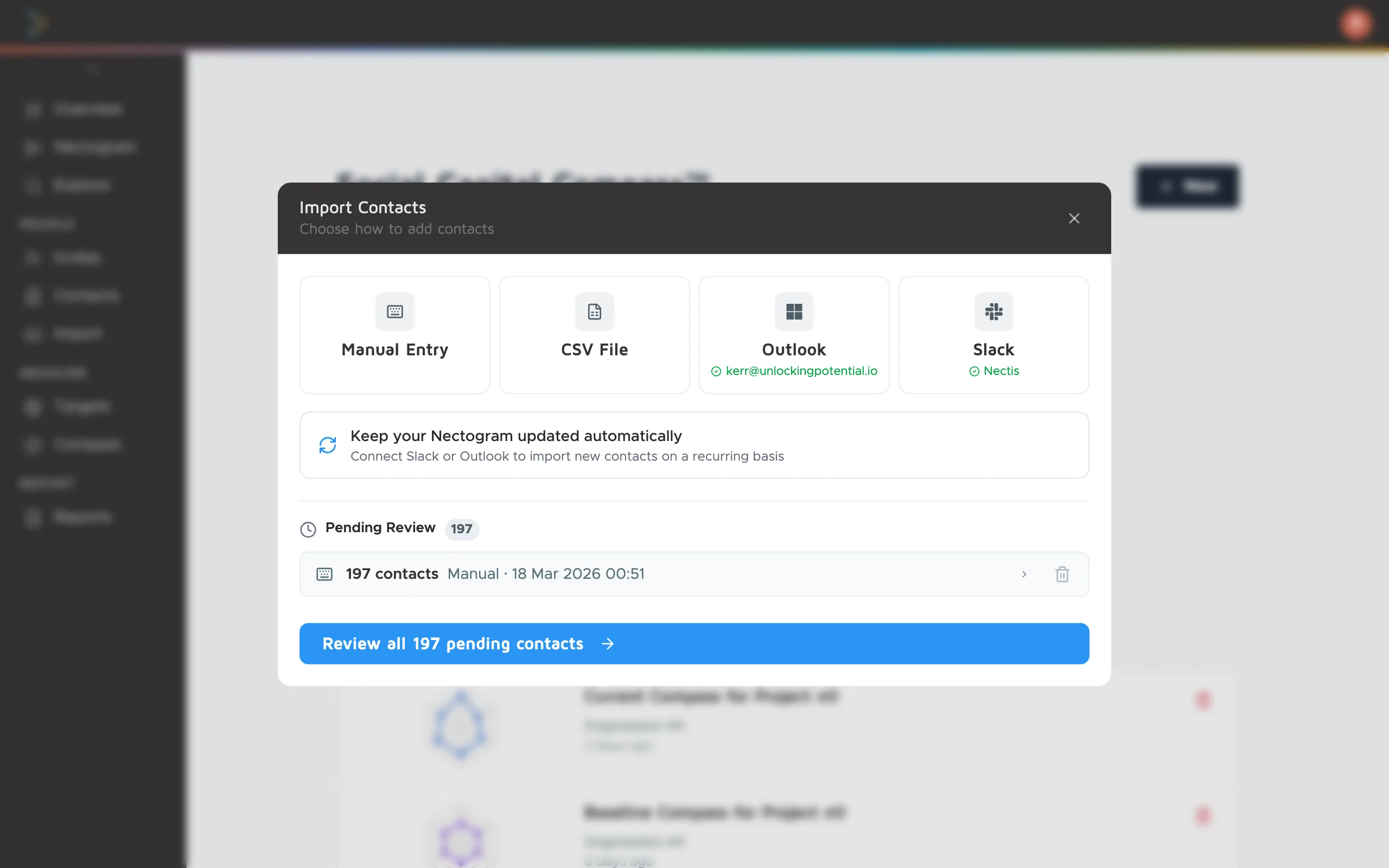Click the app logo in the top-left corner
Image resolution: width=1389 pixels, height=868 pixels.
(x=34, y=22)
